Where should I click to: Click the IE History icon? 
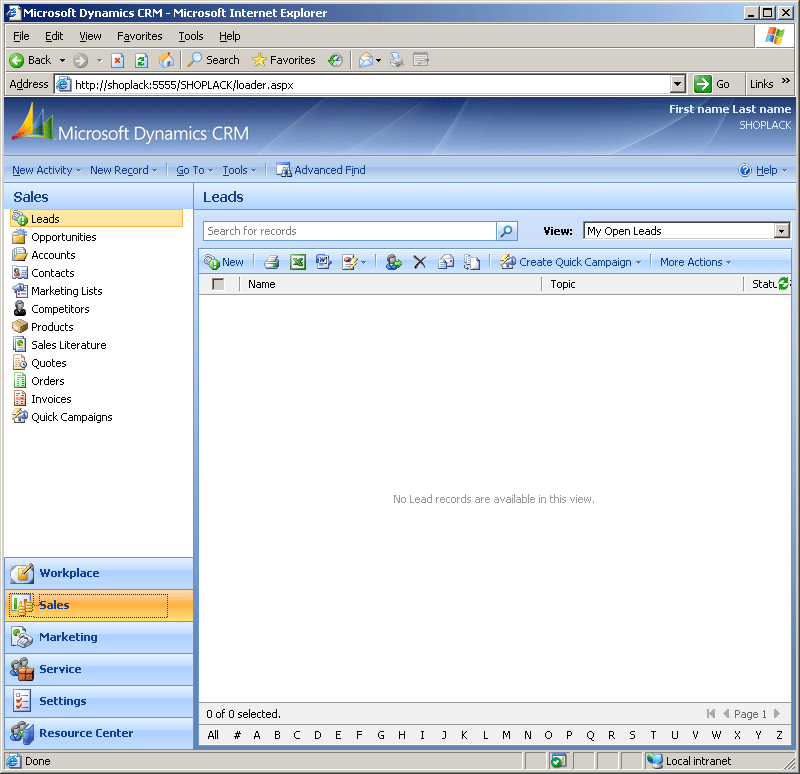(x=335, y=60)
